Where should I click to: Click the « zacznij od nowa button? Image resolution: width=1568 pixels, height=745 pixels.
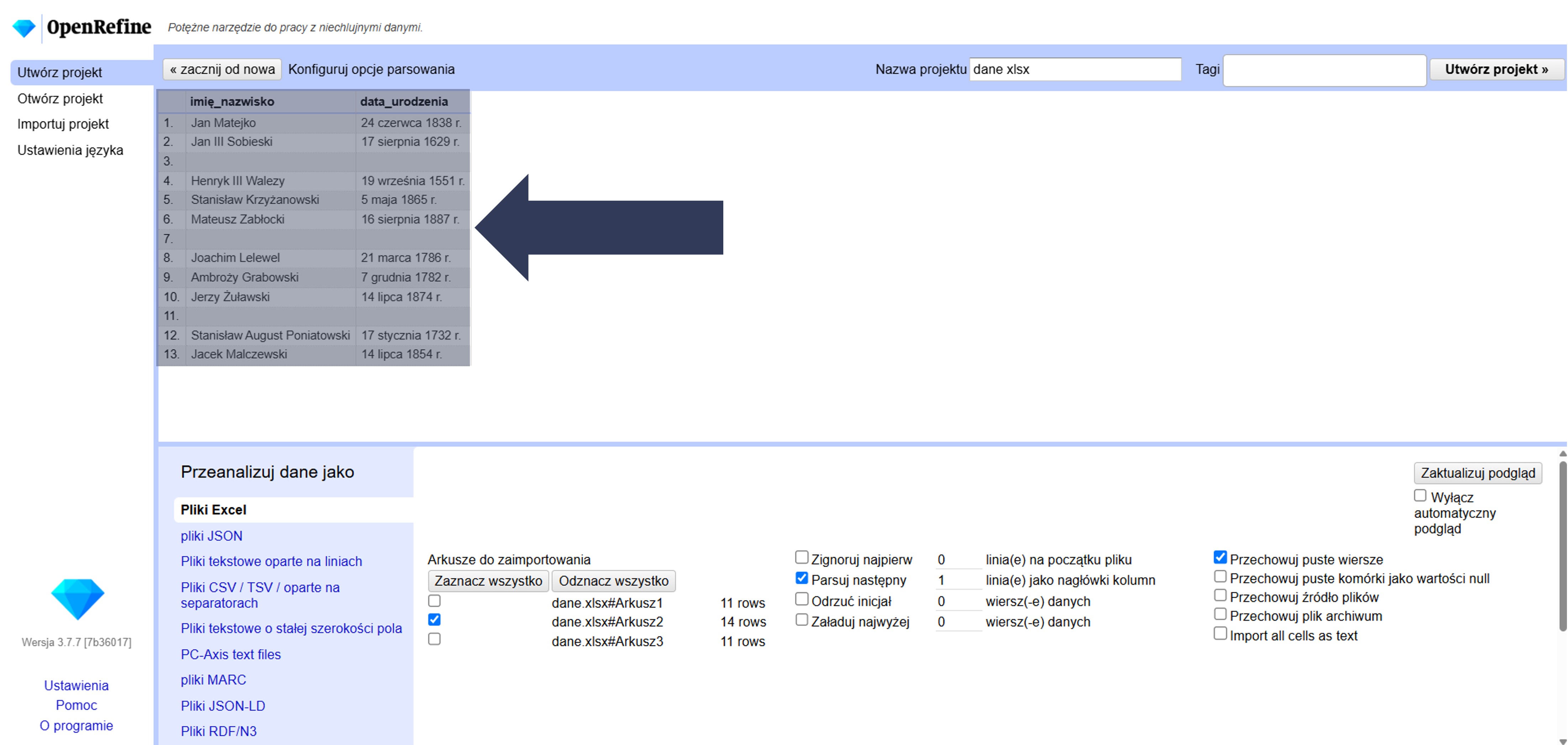(x=222, y=69)
